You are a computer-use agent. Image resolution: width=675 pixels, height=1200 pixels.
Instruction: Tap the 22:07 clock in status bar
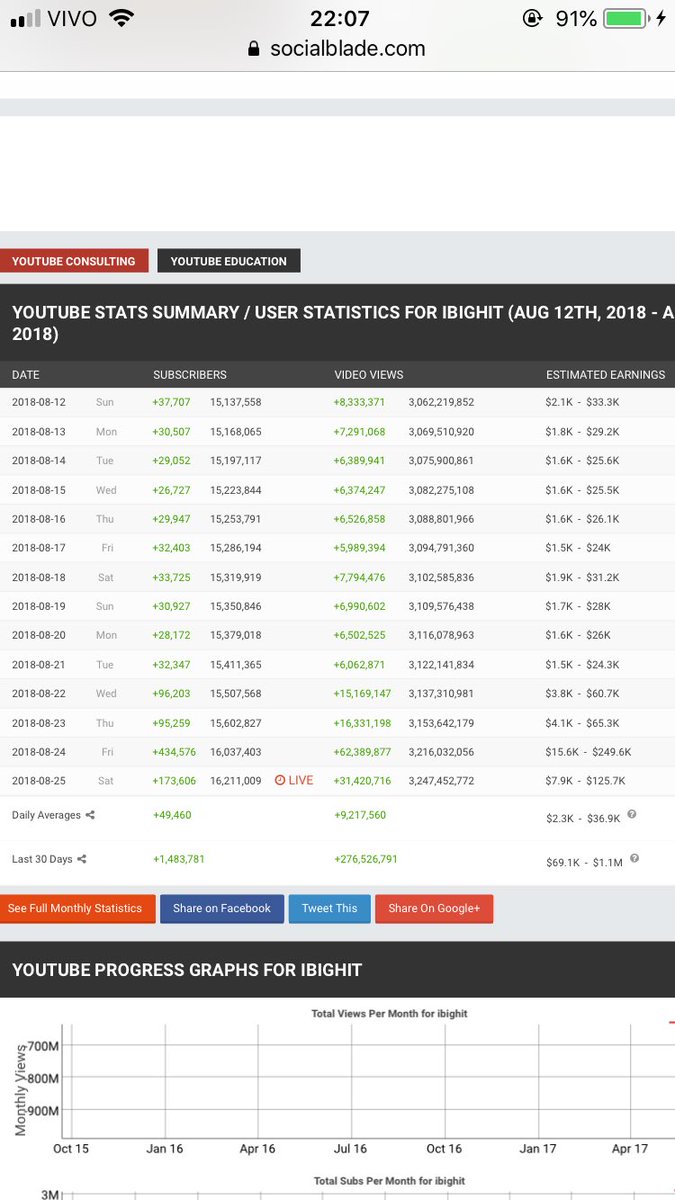click(x=339, y=18)
